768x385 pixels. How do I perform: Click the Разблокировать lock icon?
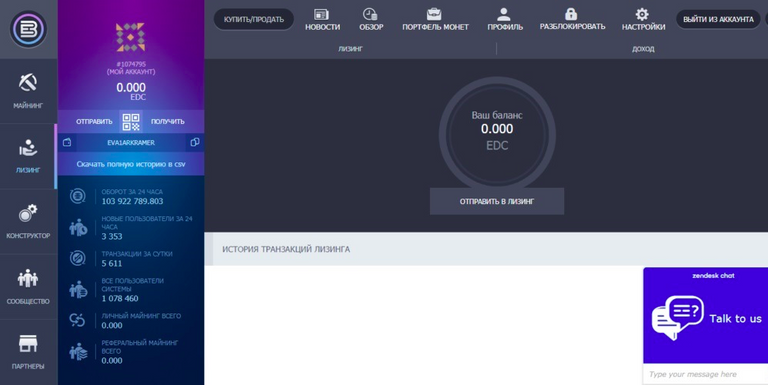[x=571, y=14]
